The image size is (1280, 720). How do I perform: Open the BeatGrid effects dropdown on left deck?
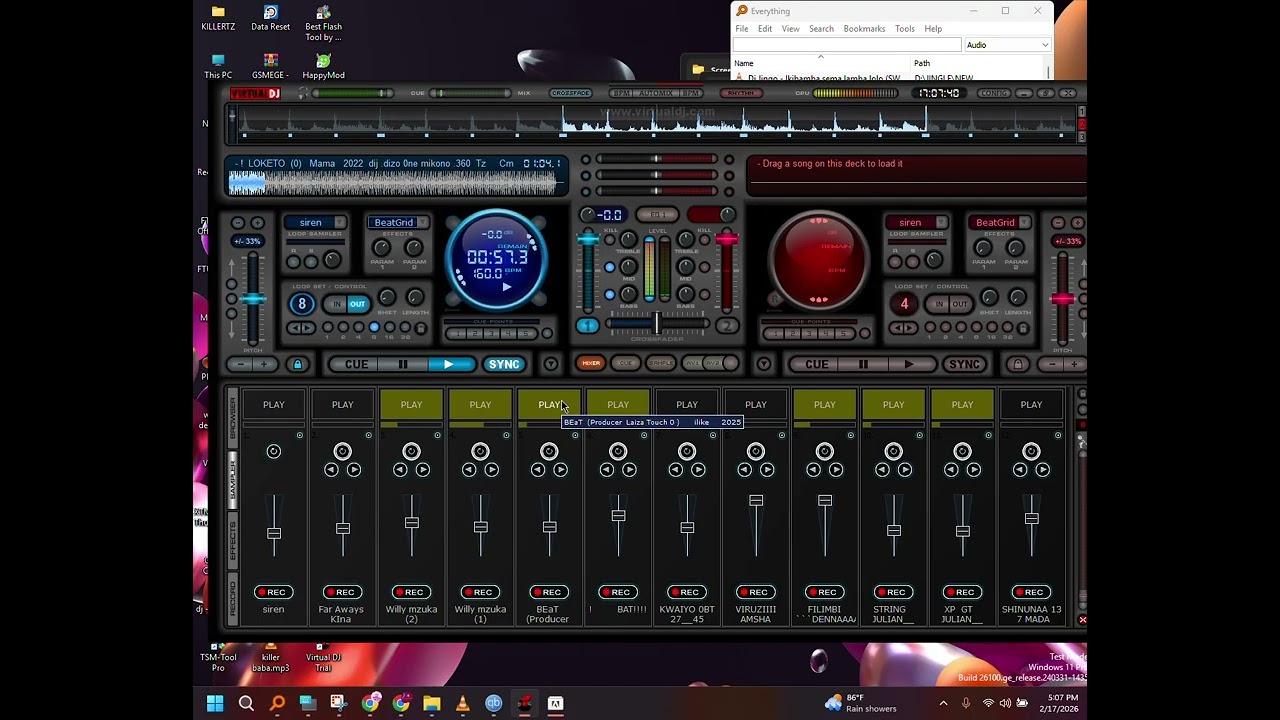(423, 223)
